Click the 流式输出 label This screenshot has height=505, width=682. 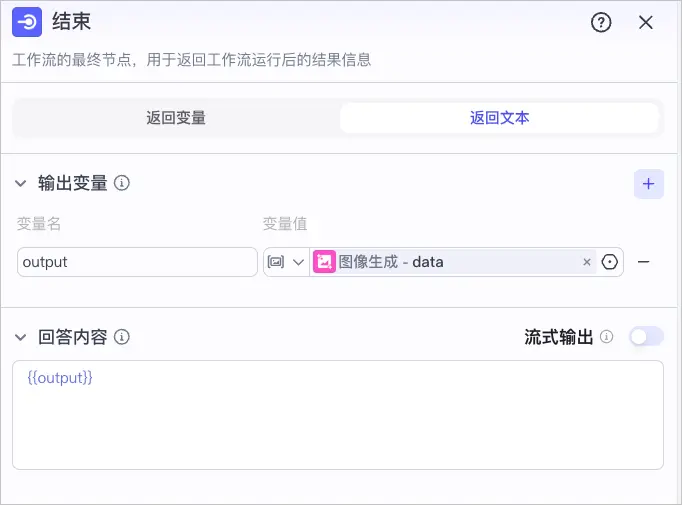[x=558, y=337]
